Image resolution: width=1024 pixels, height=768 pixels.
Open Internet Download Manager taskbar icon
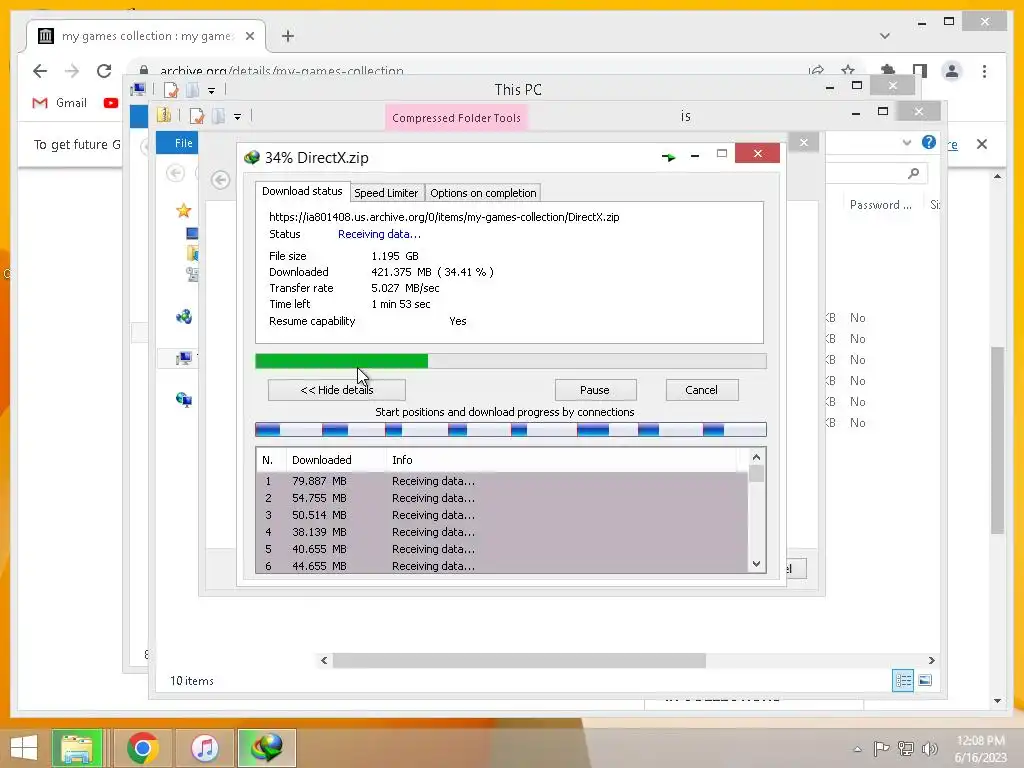[x=266, y=748]
